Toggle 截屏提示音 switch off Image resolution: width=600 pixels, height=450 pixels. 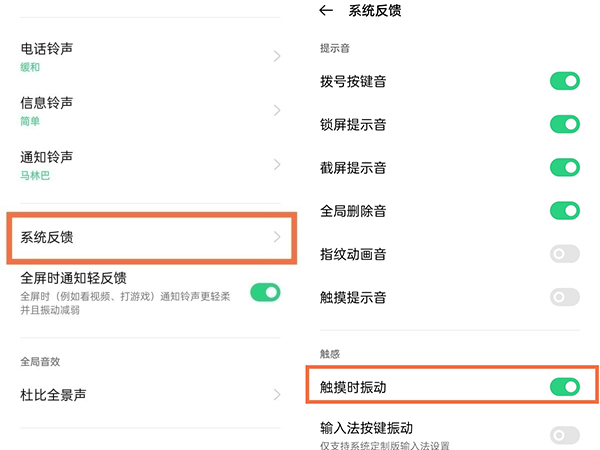565,168
